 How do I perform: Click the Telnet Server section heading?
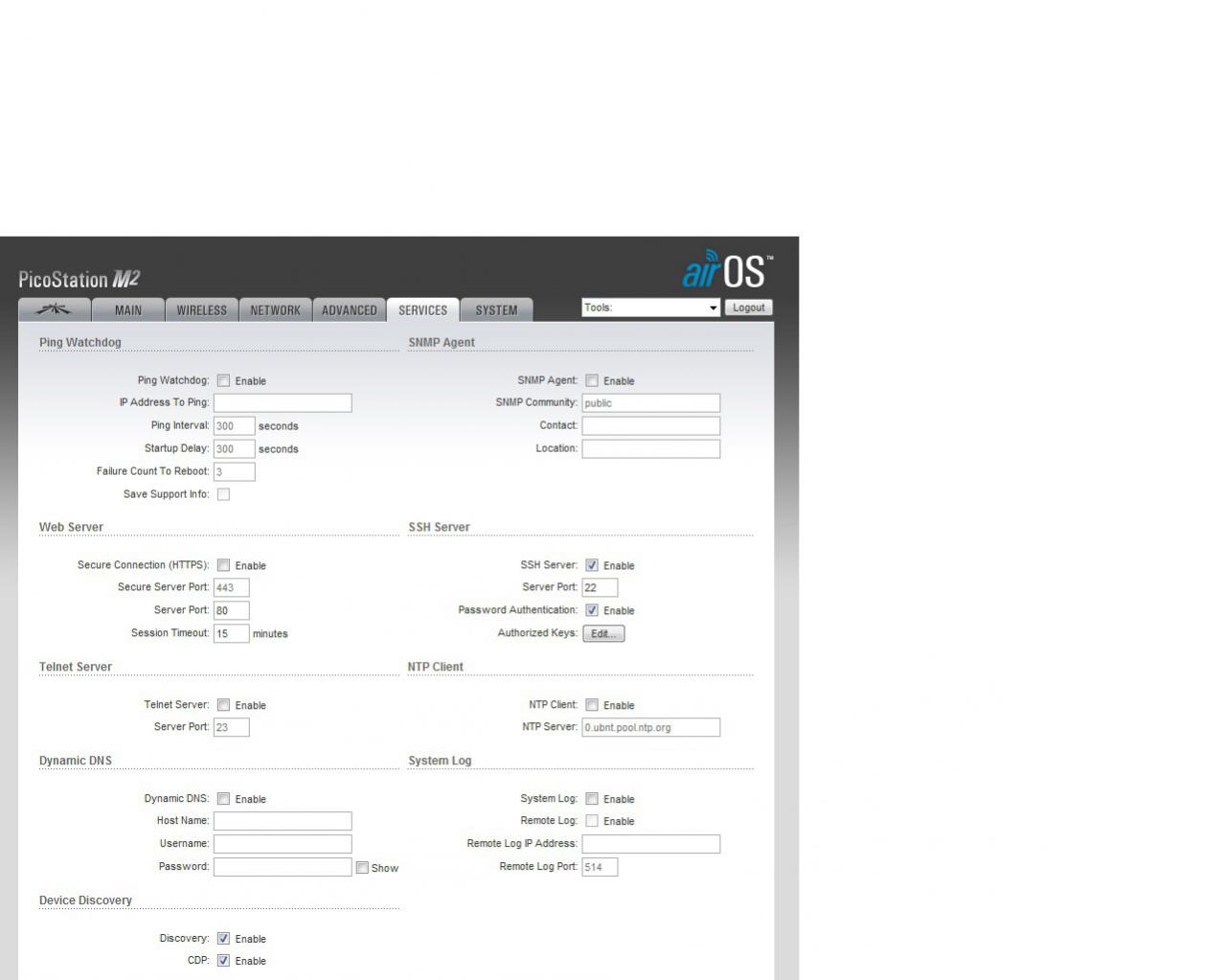tap(76, 668)
